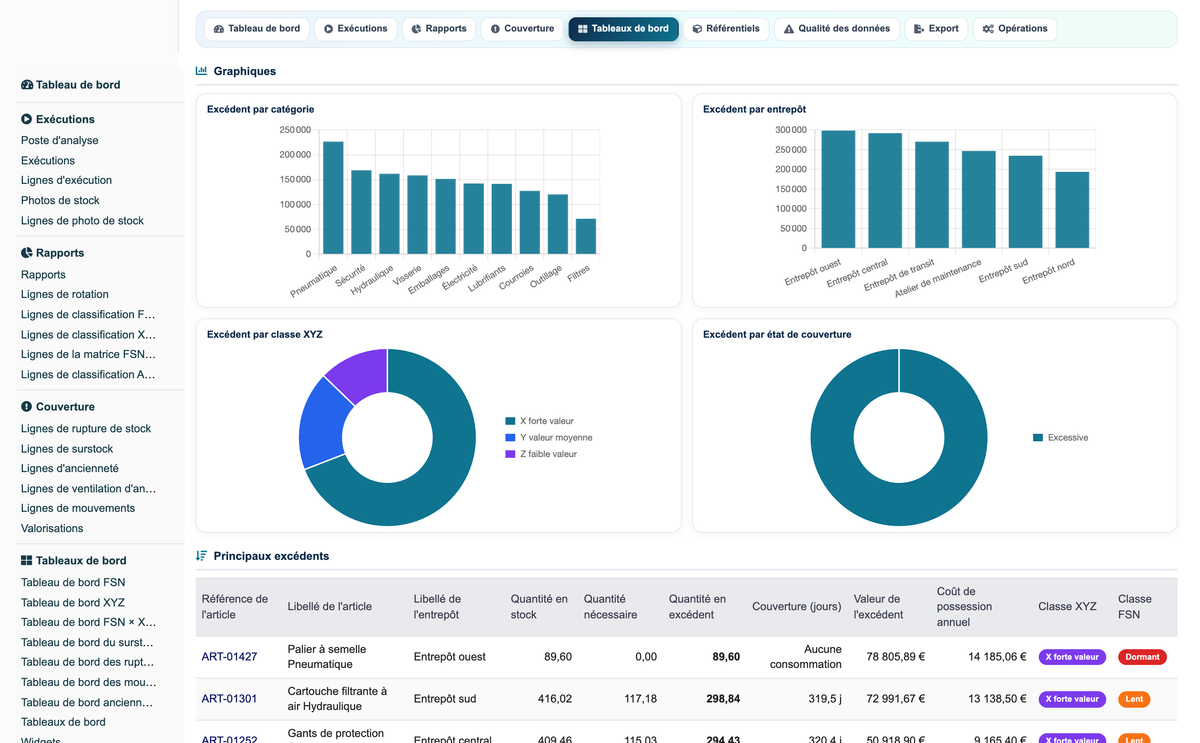Click the Graphiques section chart icon
Viewport: 1200px width, 743px height.
click(202, 71)
